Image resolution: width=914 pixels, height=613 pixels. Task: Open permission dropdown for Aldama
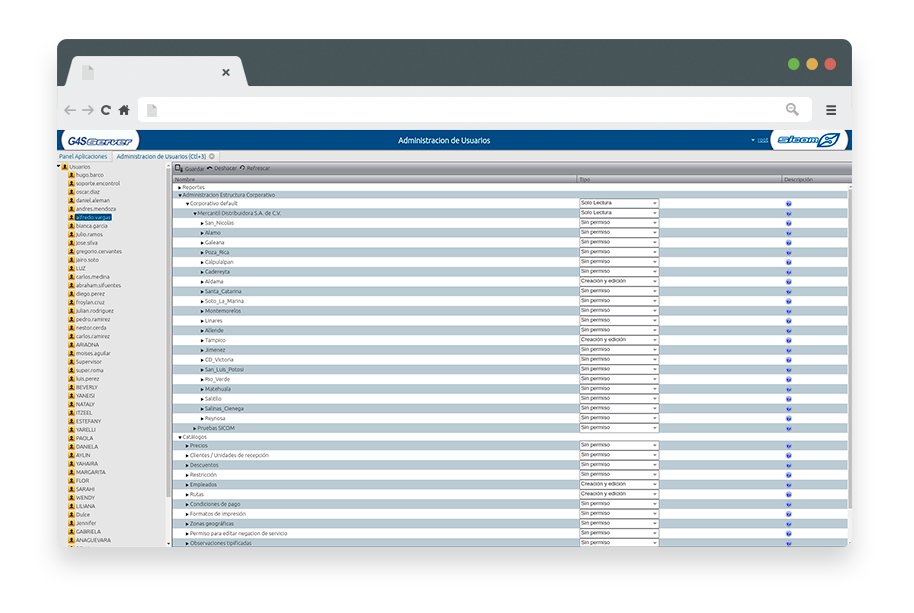coord(619,281)
